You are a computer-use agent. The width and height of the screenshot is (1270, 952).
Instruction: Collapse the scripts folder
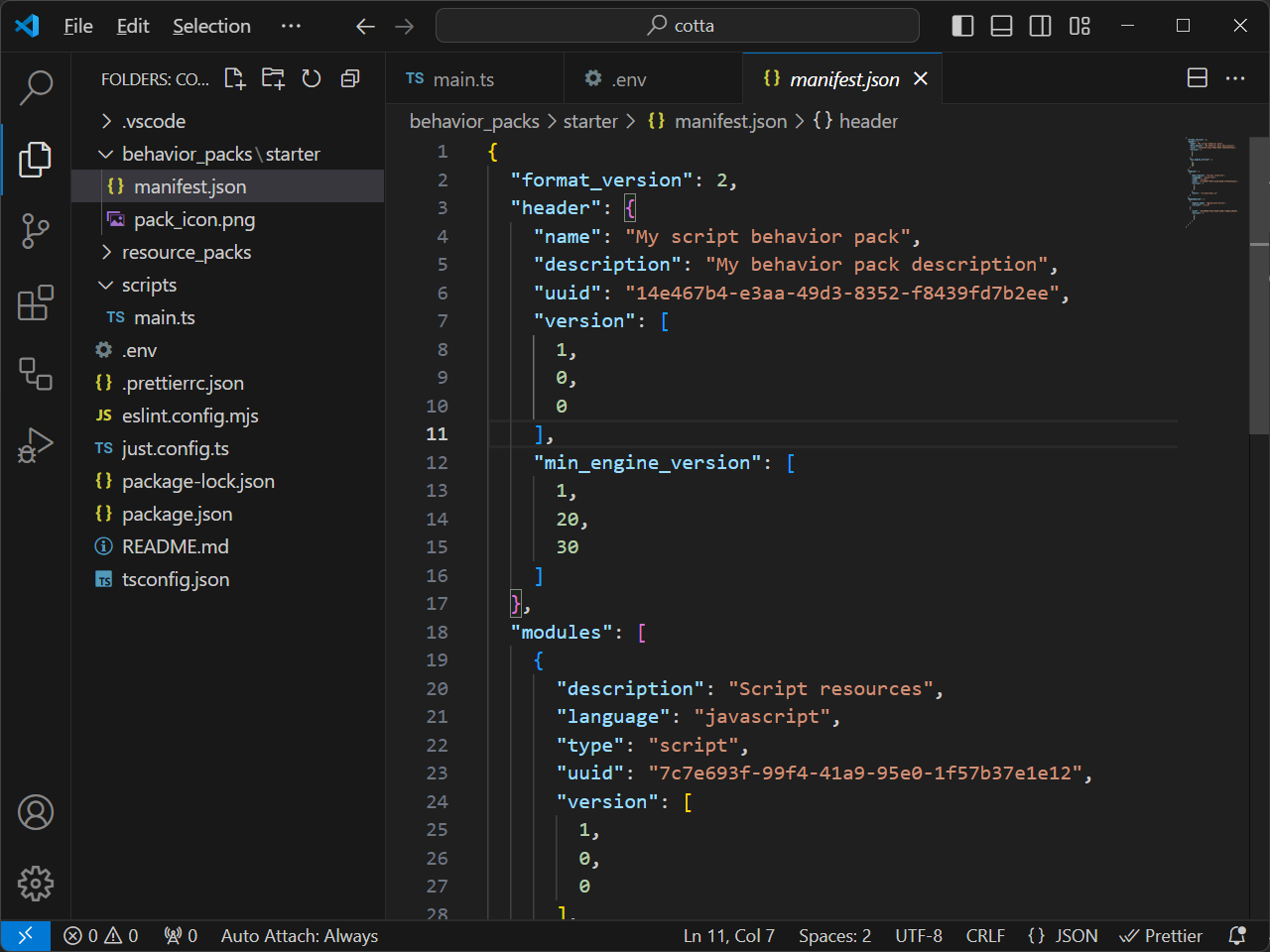227,285
